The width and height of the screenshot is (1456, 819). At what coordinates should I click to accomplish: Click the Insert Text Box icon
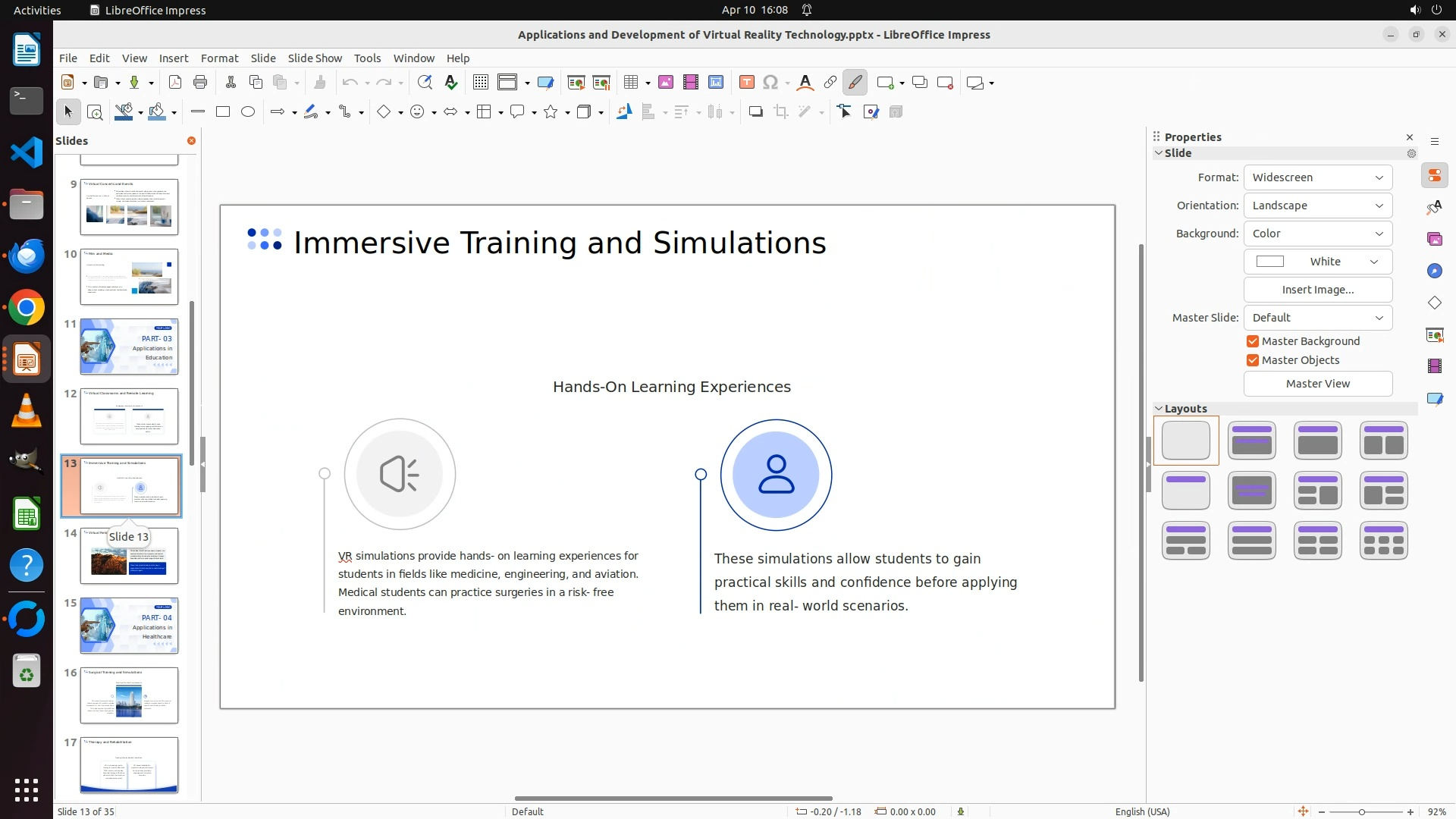click(x=746, y=83)
